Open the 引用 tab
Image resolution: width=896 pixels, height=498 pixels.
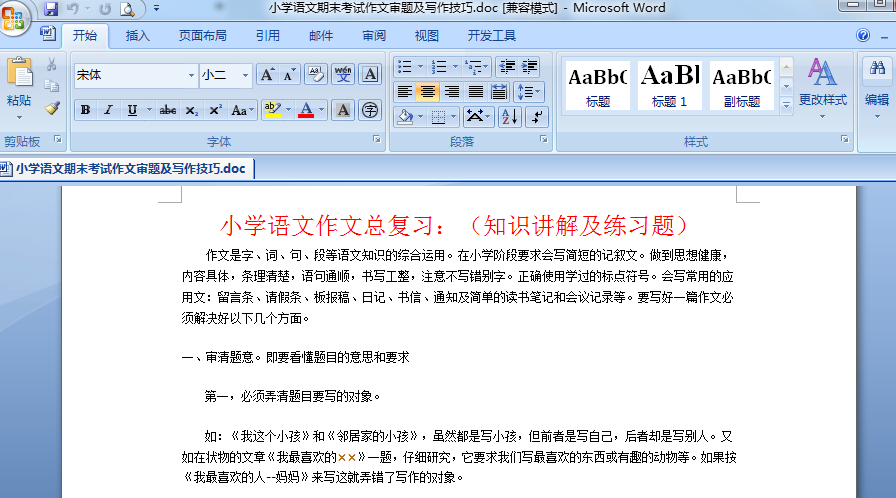point(267,35)
